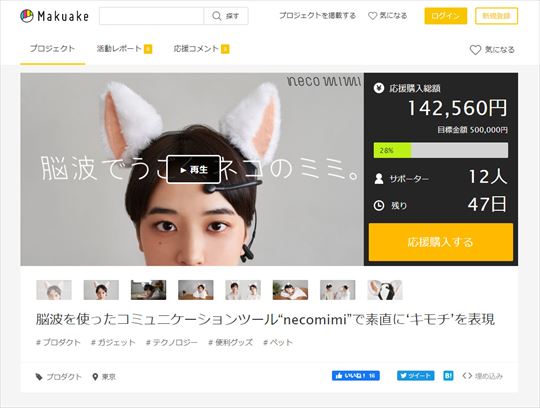Click the 活動レポート count badge

(x=148, y=49)
